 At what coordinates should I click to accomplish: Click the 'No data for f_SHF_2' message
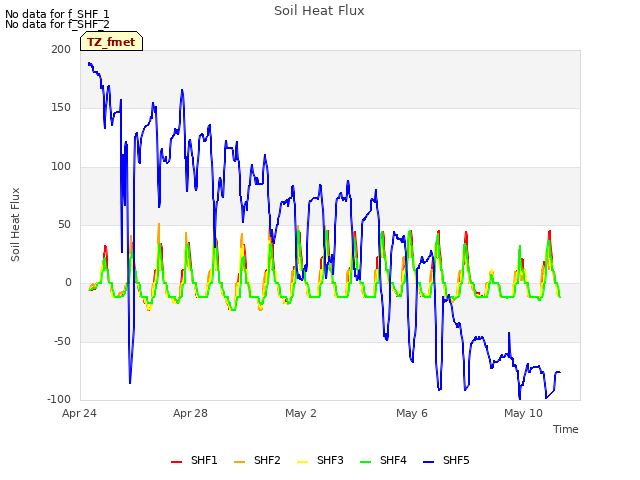(x=57, y=24)
